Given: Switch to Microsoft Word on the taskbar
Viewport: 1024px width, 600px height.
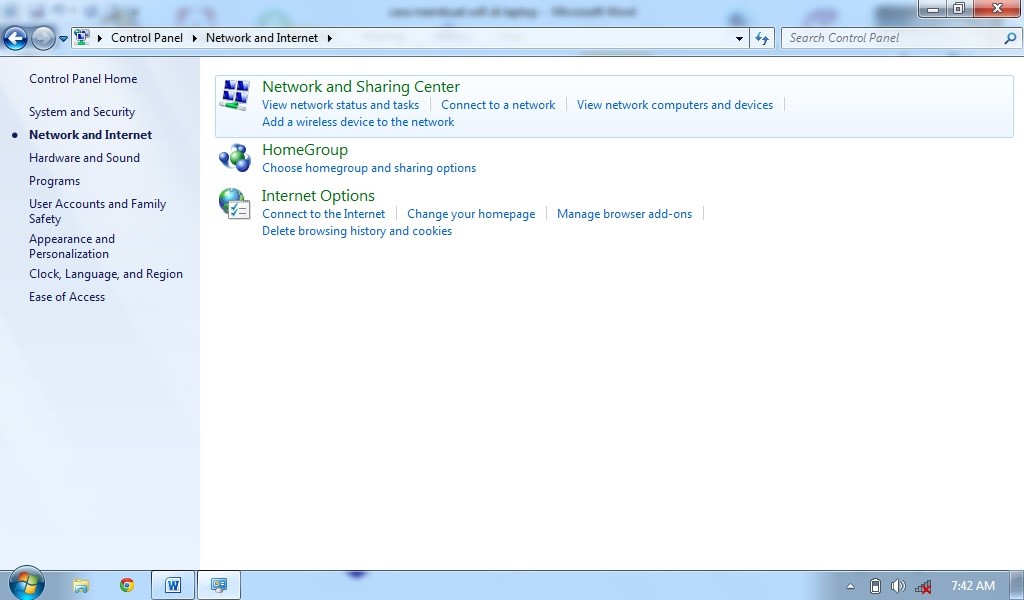Looking at the screenshot, I should point(173,585).
